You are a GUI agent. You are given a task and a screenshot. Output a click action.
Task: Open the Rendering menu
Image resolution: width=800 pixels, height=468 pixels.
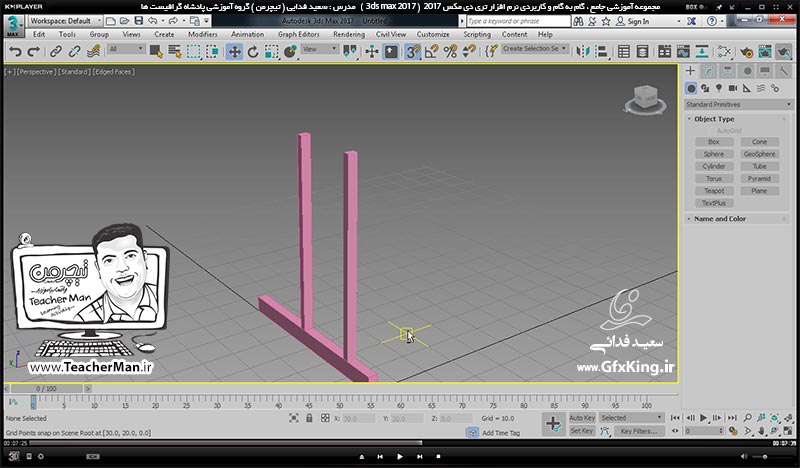click(349, 34)
